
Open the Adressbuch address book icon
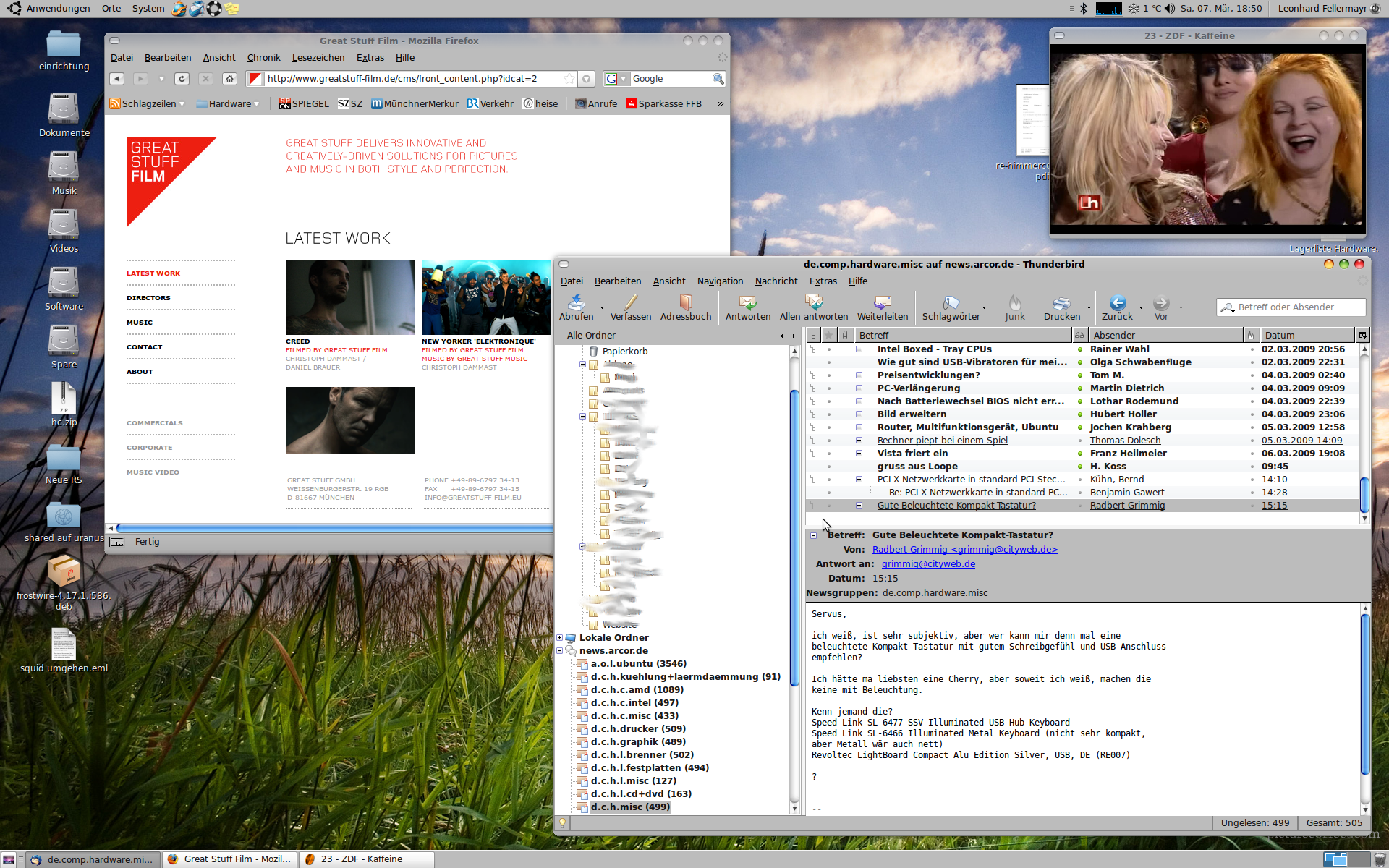coord(685,302)
